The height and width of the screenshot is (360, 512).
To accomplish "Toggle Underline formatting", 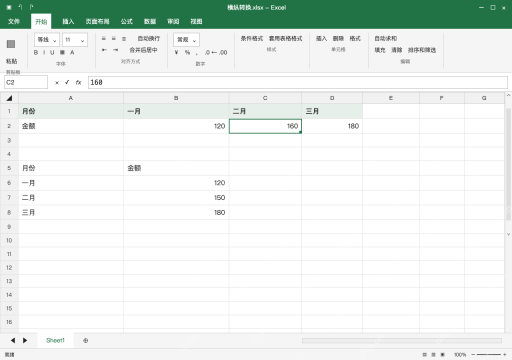I will [x=52, y=53].
